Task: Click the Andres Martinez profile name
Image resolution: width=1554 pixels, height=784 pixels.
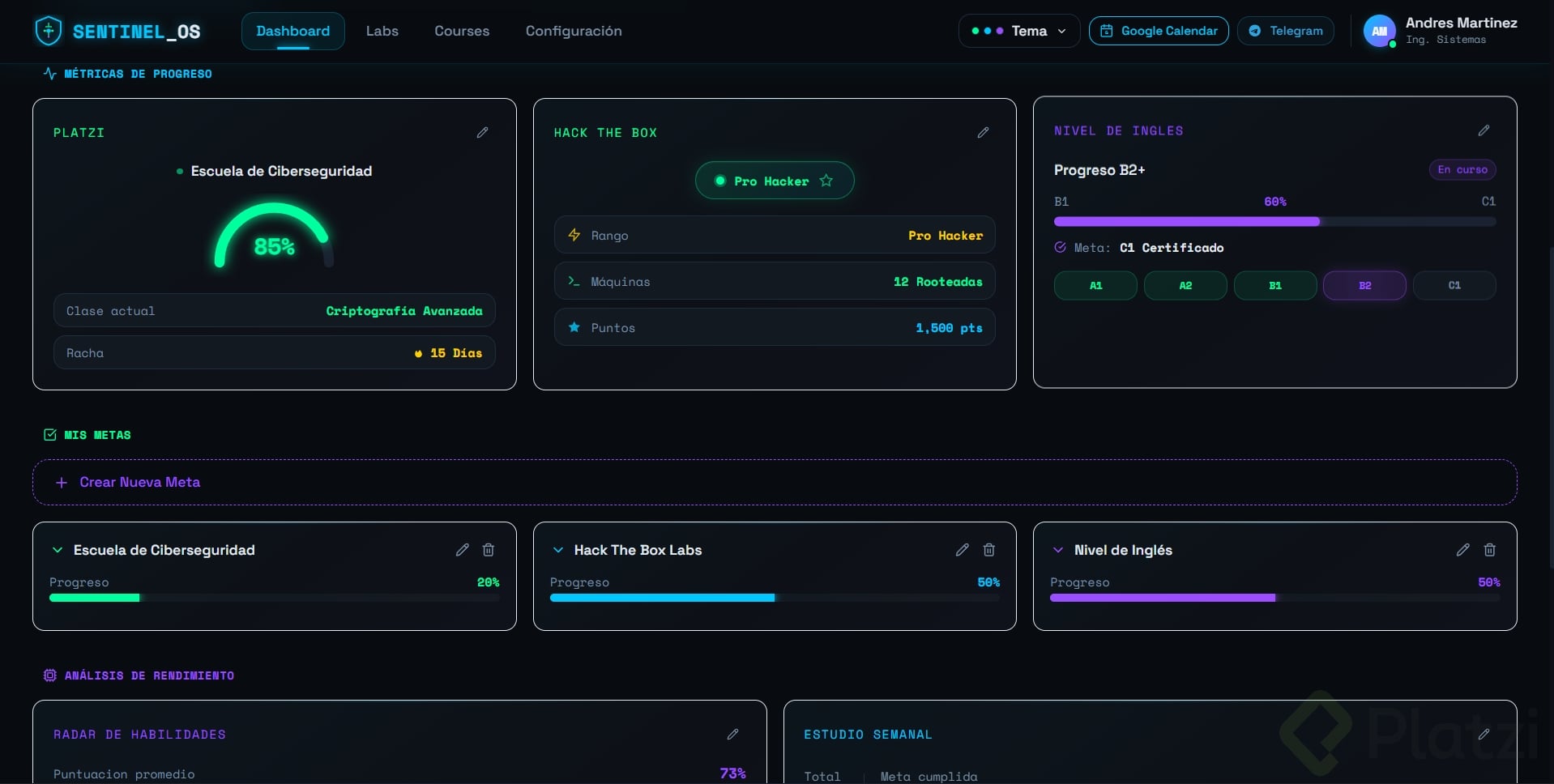Action: point(1462,23)
